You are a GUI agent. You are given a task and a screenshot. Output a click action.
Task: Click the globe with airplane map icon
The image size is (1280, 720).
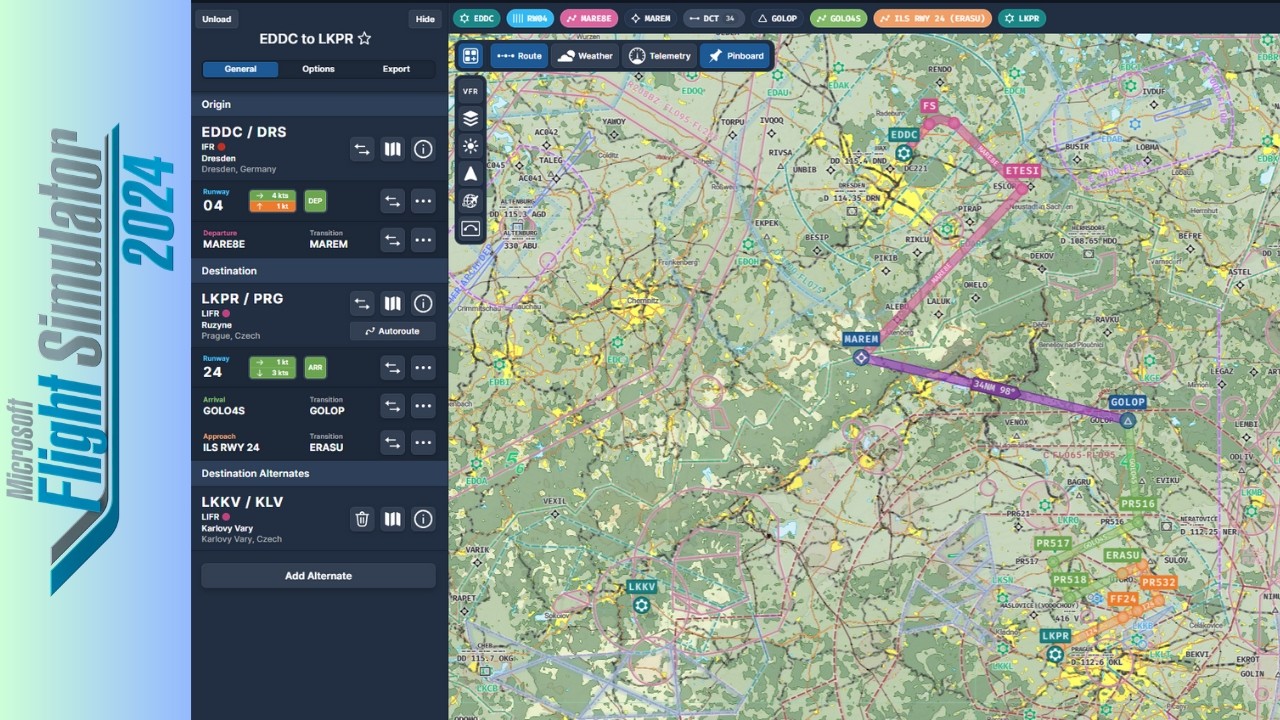click(470, 201)
